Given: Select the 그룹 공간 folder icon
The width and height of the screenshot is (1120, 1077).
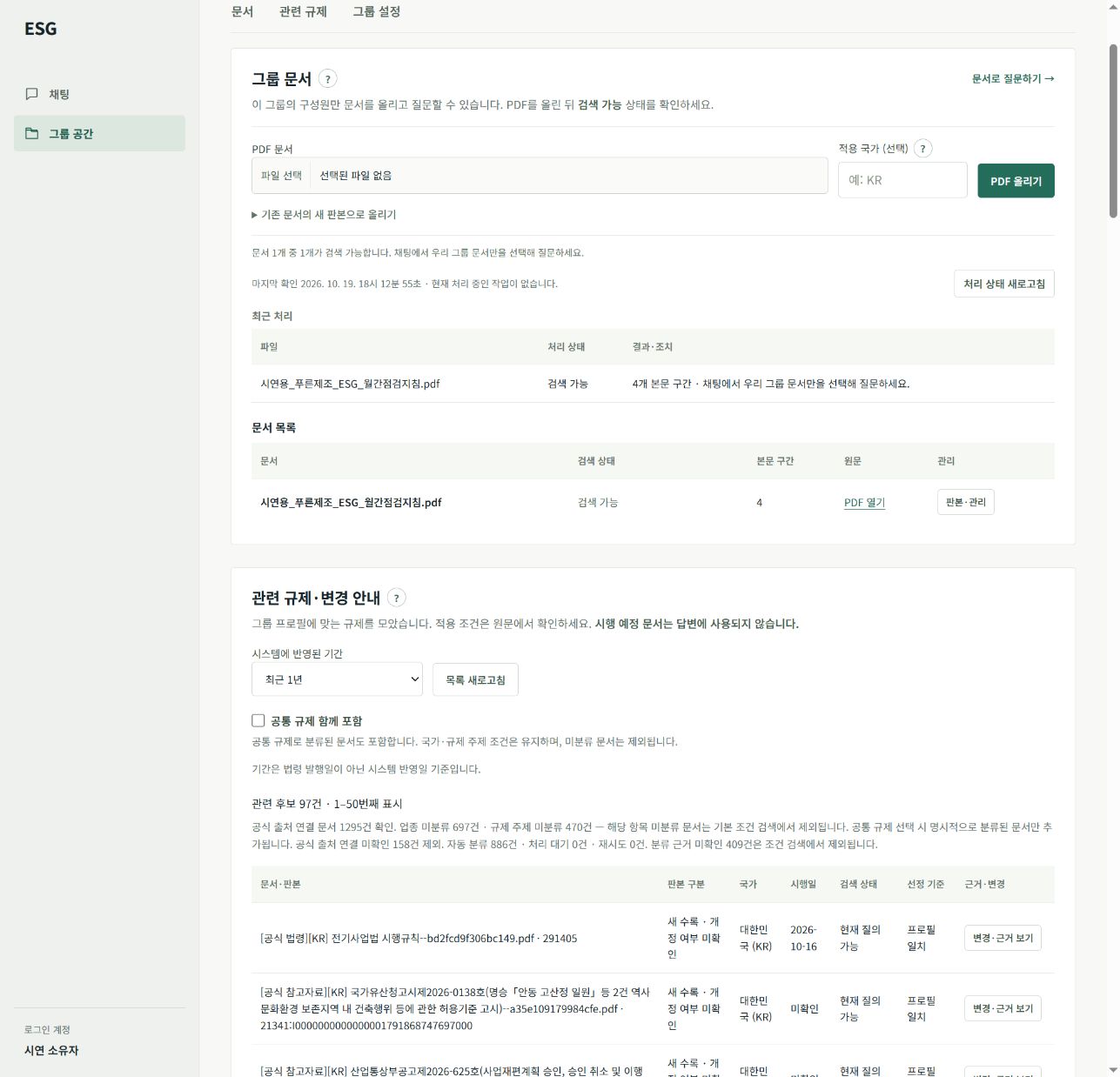Looking at the screenshot, I should point(32,133).
